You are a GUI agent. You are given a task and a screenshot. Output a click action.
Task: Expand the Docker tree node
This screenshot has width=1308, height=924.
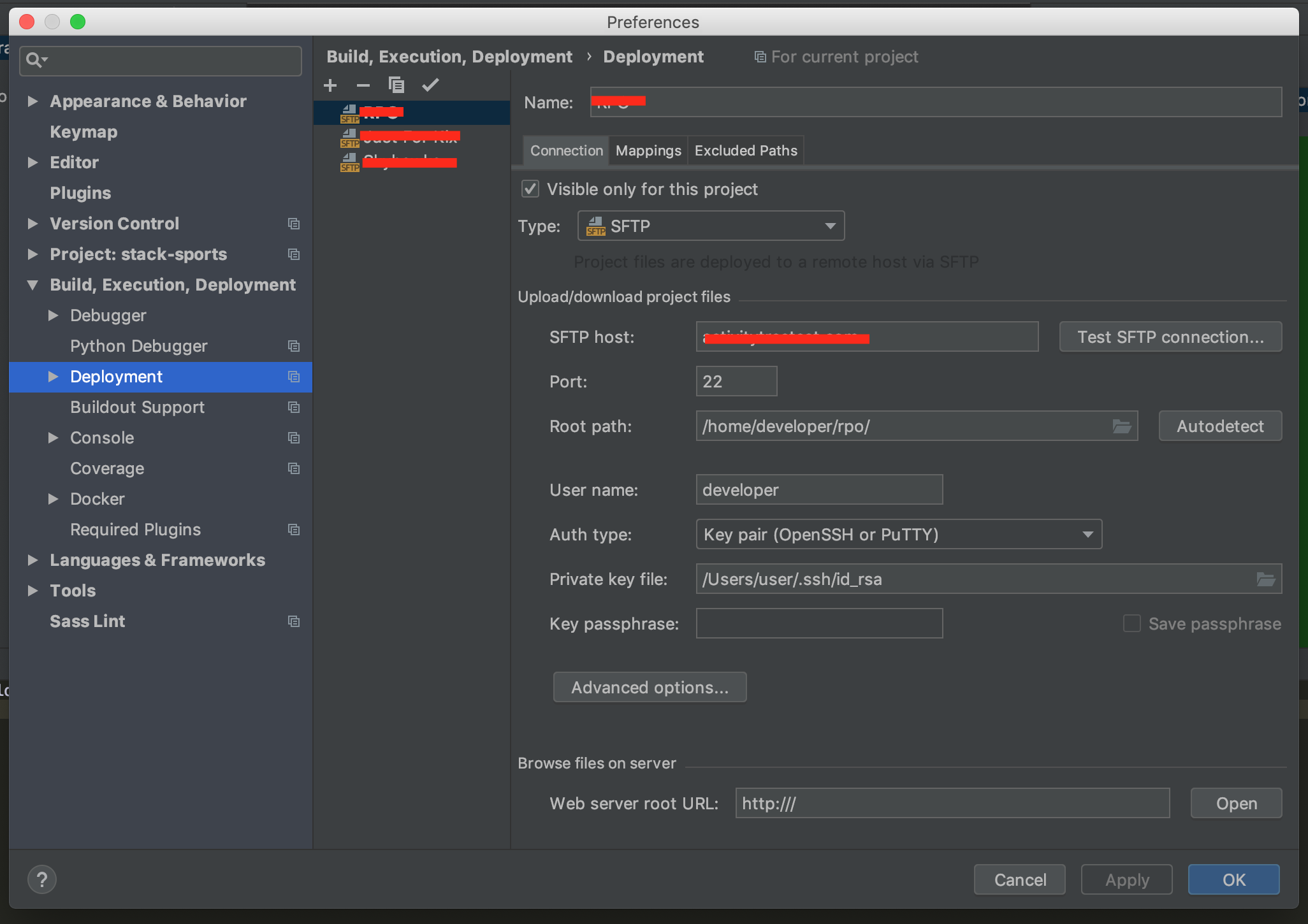pyautogui.click(x=54, y=499)
